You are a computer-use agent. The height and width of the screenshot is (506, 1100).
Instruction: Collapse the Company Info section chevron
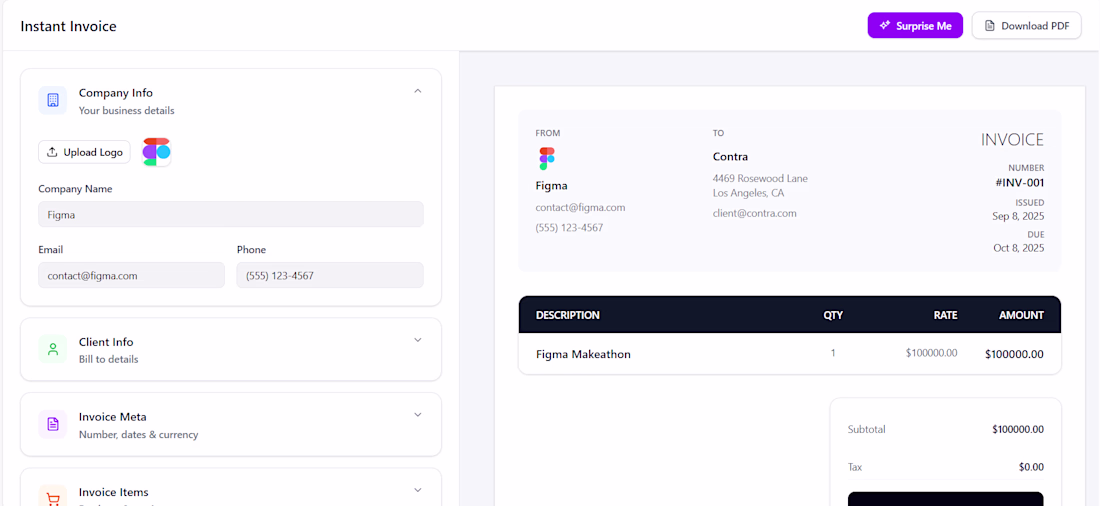coord(418,91)
